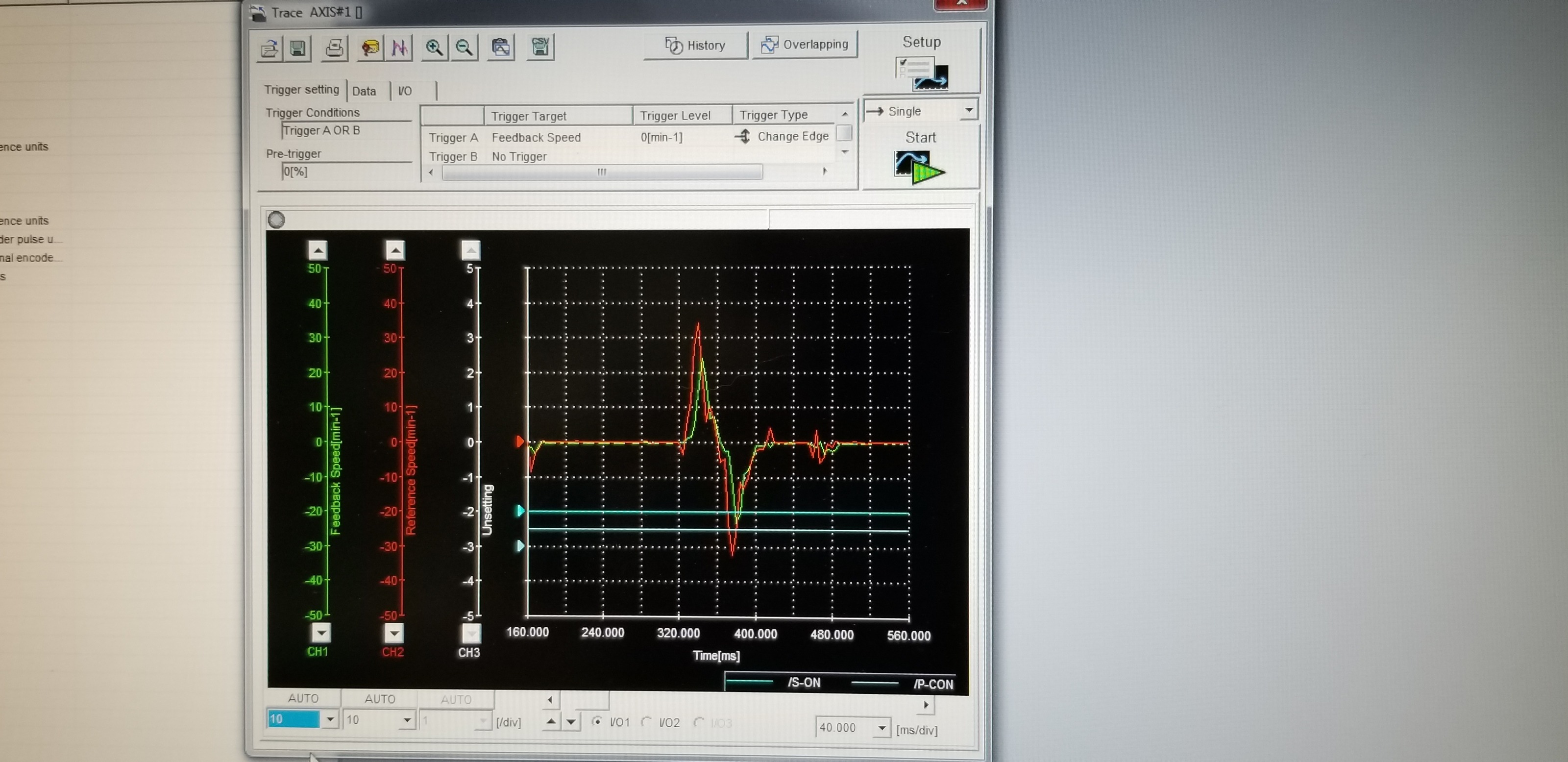Click the white /P-CON level marker near -3

pyautogui.click(x=520, y=546)
